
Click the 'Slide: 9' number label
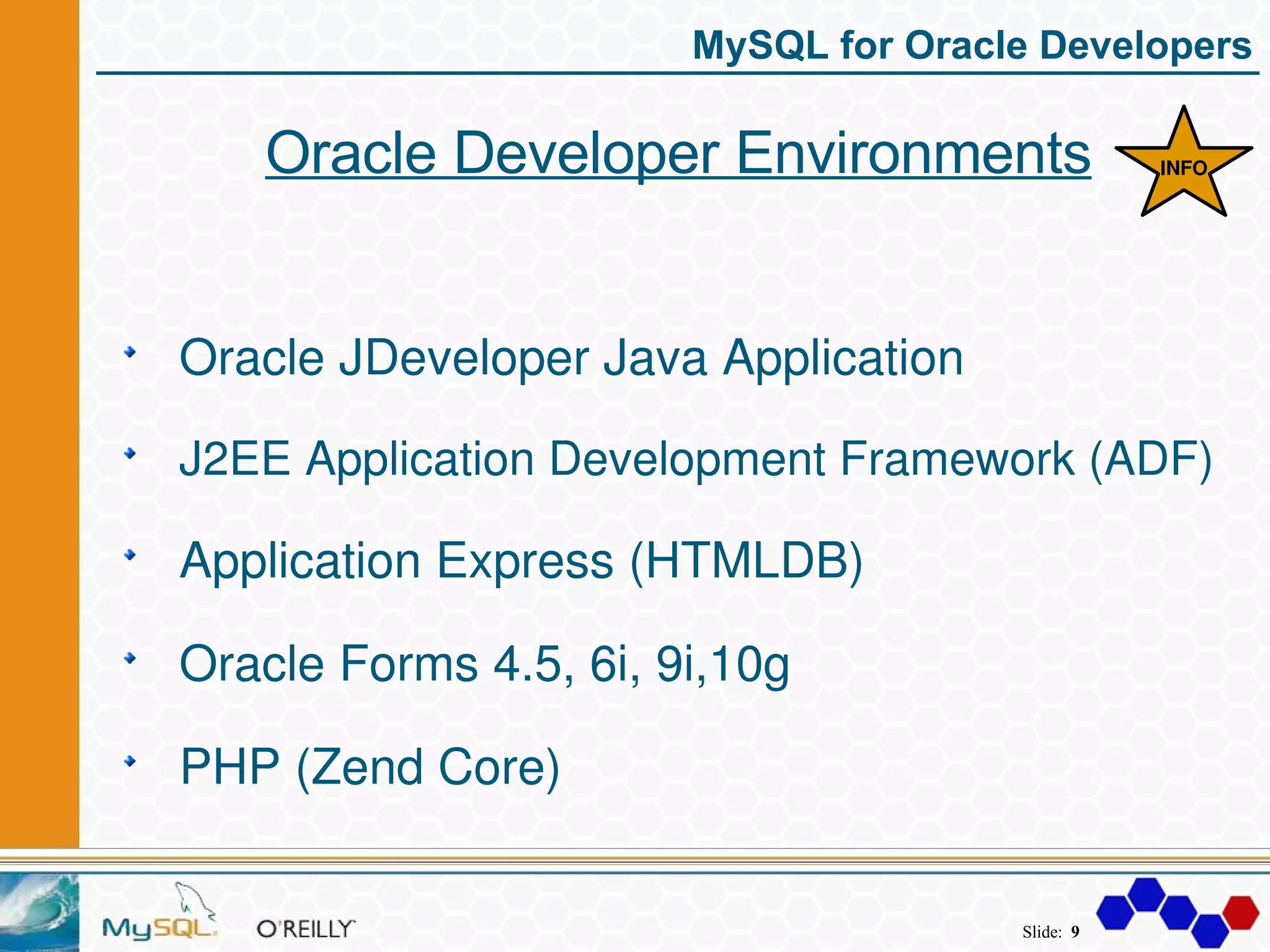pyautogui.click(x=1051, y=932)
